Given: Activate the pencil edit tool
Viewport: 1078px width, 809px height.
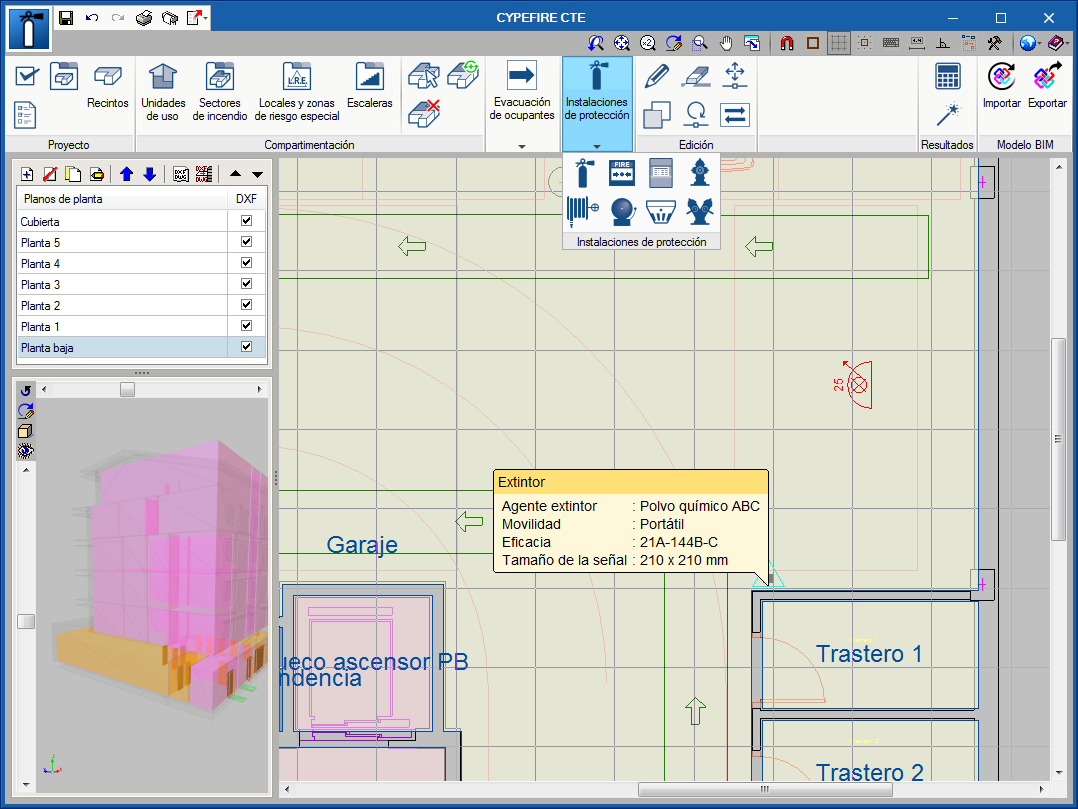Looking at the screenshot, I should pyautogui.click(x=657, y=76).
